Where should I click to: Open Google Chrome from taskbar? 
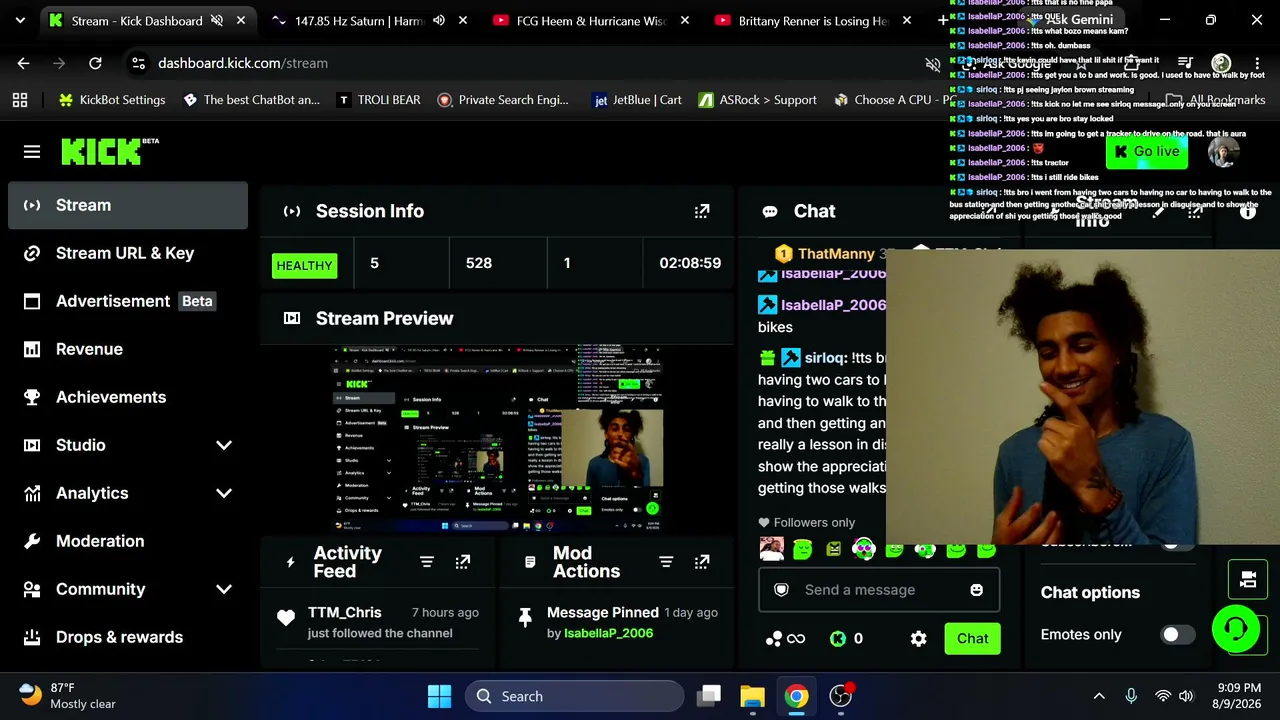[797, 696]
